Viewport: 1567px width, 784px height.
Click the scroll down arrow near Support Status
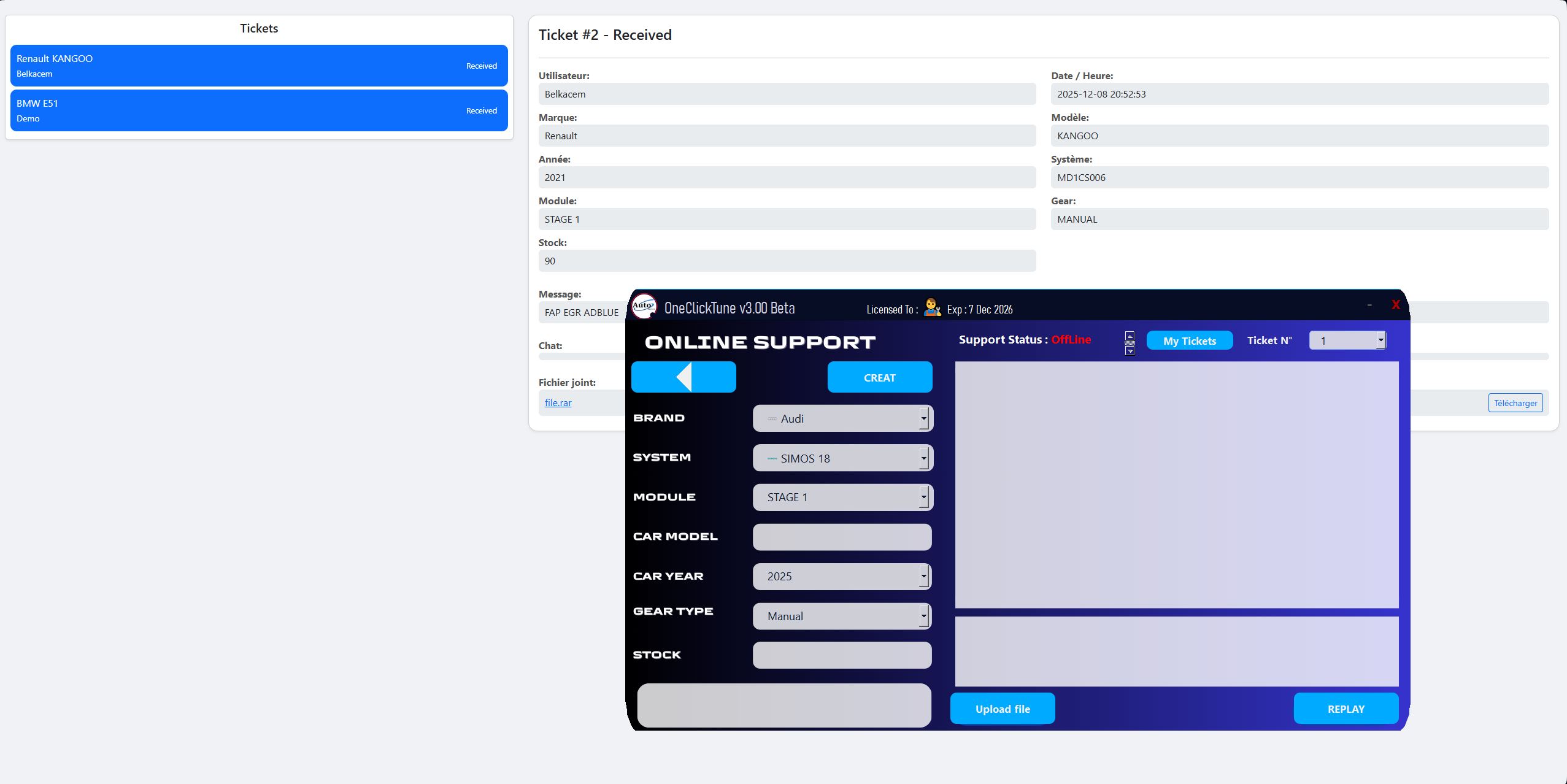point(1130,351)
